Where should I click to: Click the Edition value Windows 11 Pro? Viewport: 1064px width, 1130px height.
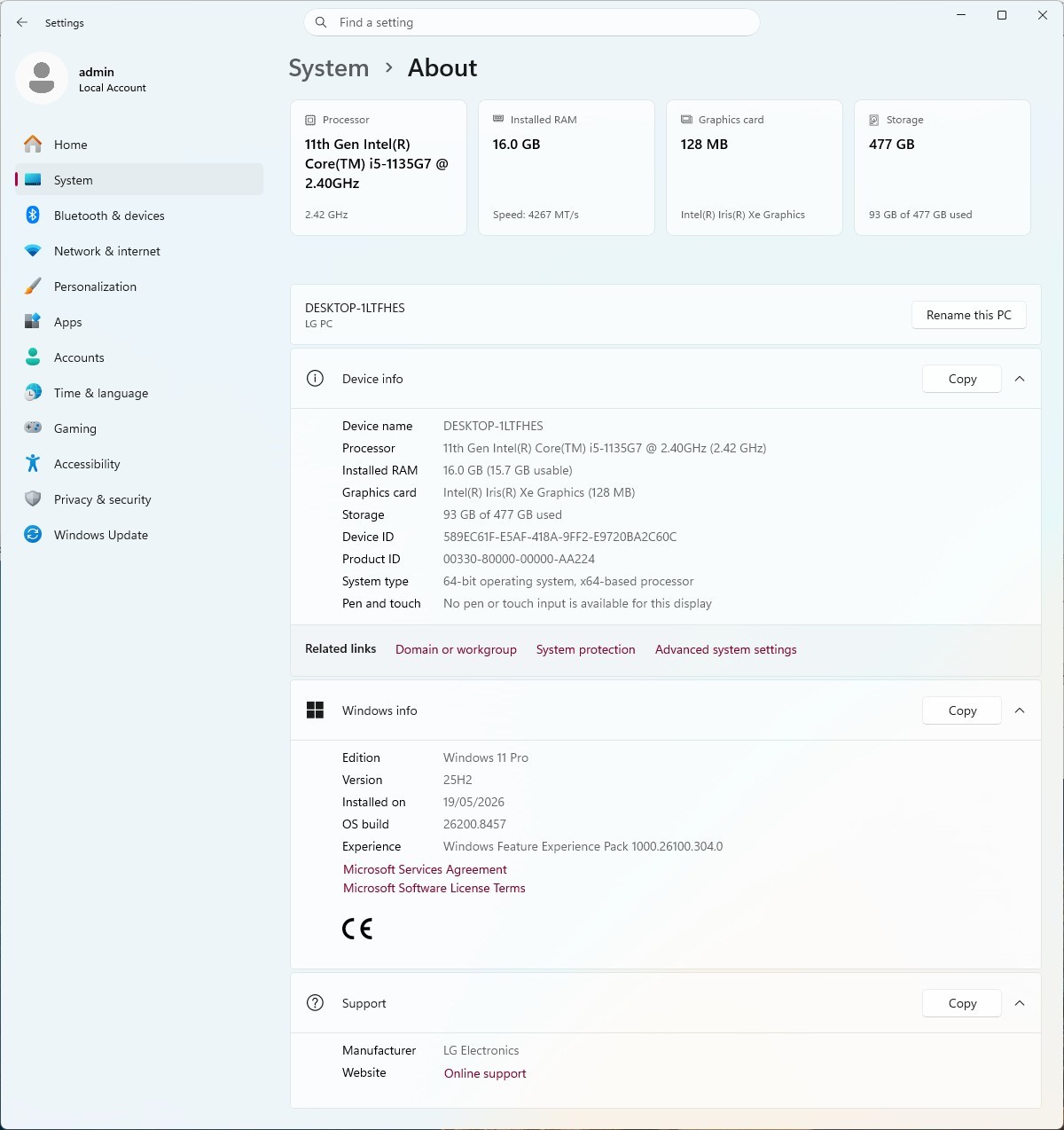pos(485,757)
